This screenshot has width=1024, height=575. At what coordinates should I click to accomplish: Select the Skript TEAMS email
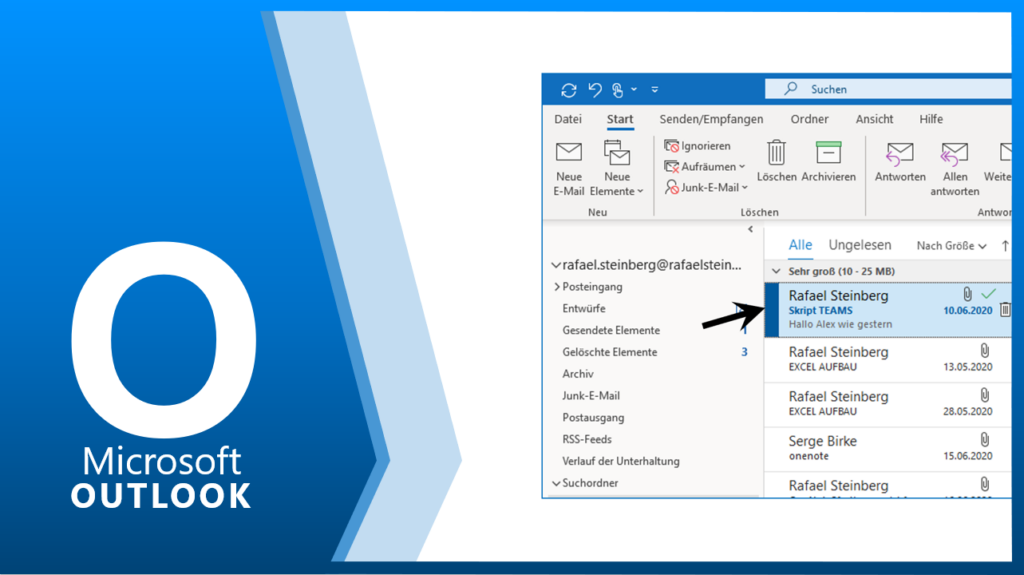click(x=888, y=310)
